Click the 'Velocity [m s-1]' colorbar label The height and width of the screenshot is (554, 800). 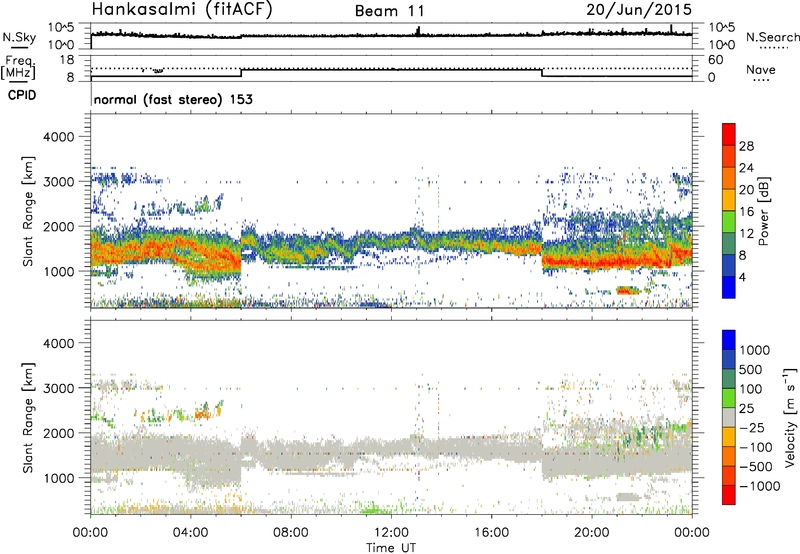coord(790,417)
